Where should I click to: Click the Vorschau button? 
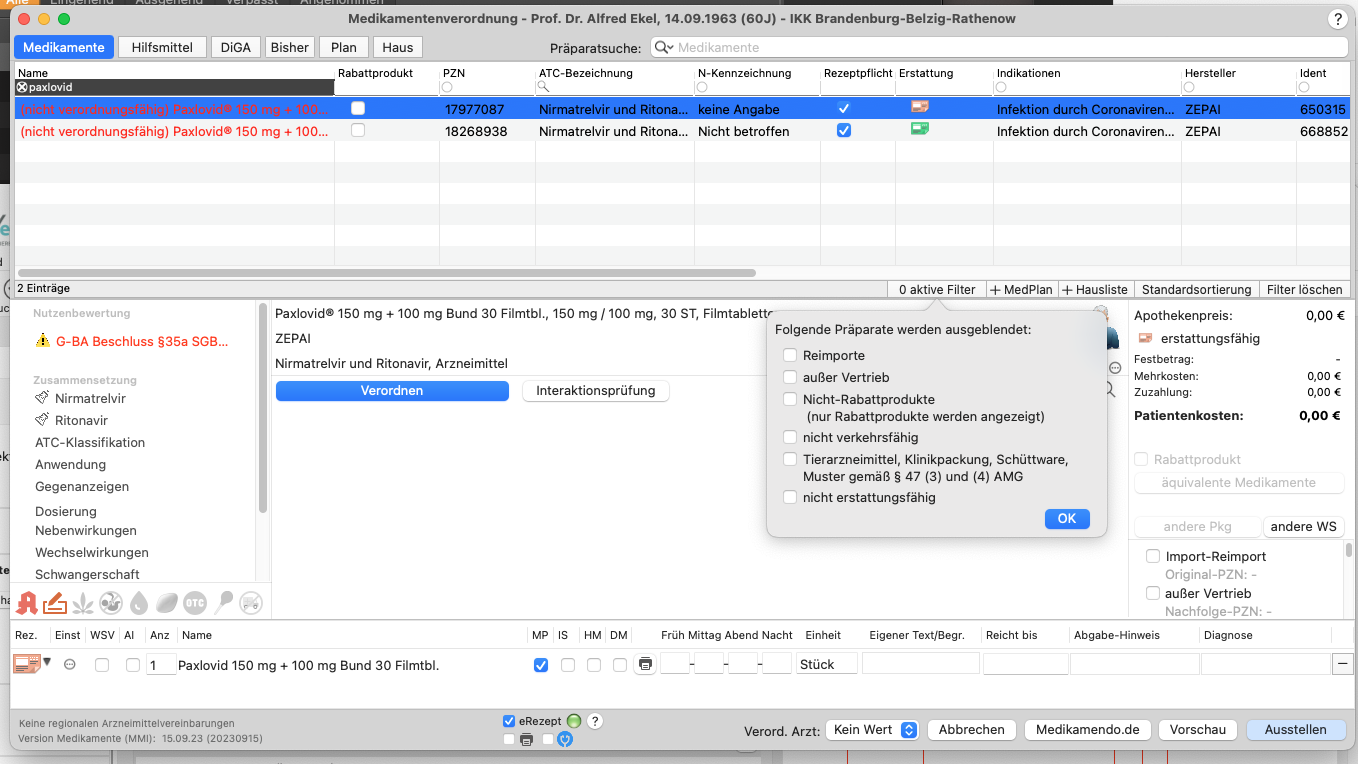1198,730
